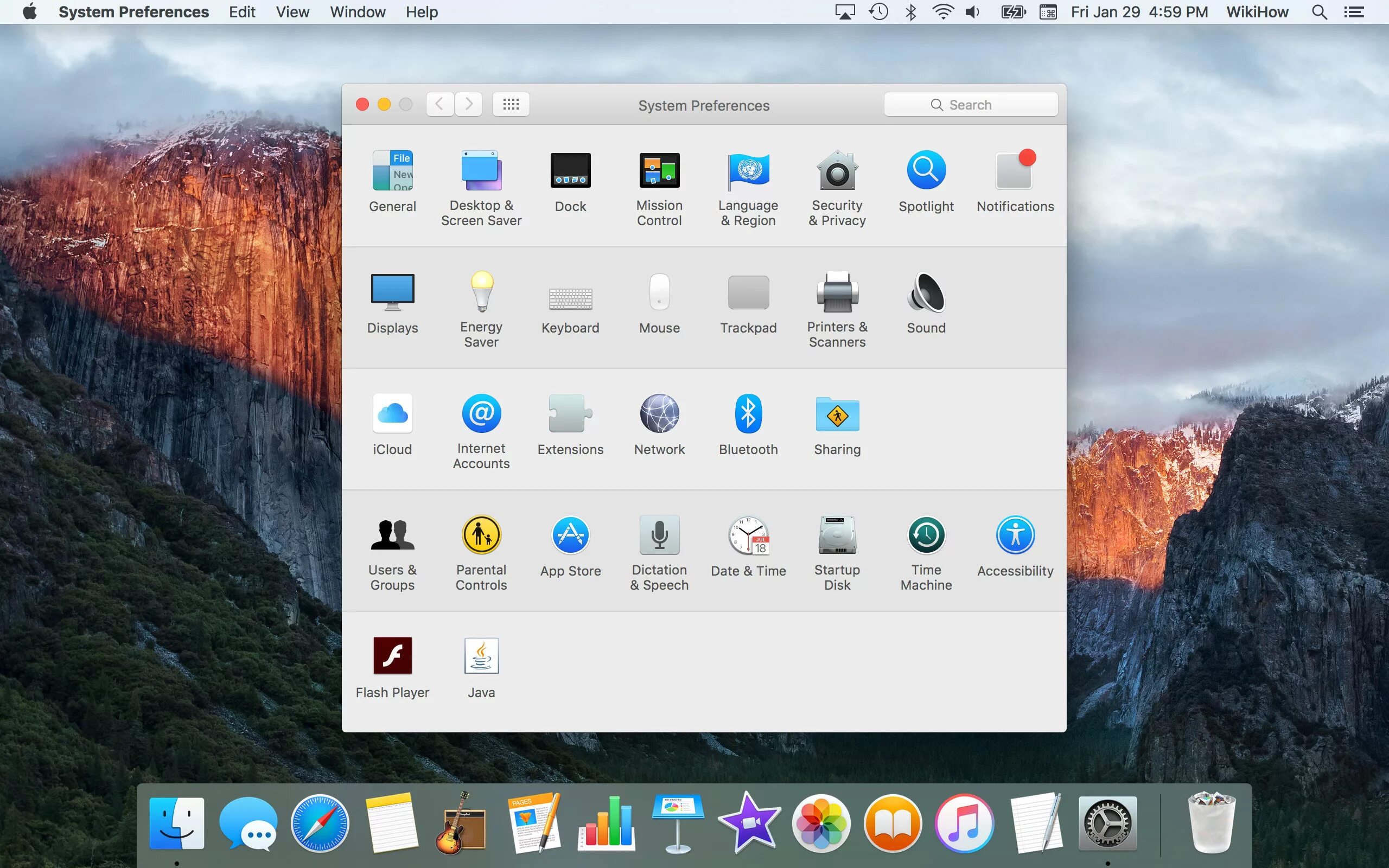Open Parental Controls preferences
Screen dimensions: 1389x868
[481, 535]
